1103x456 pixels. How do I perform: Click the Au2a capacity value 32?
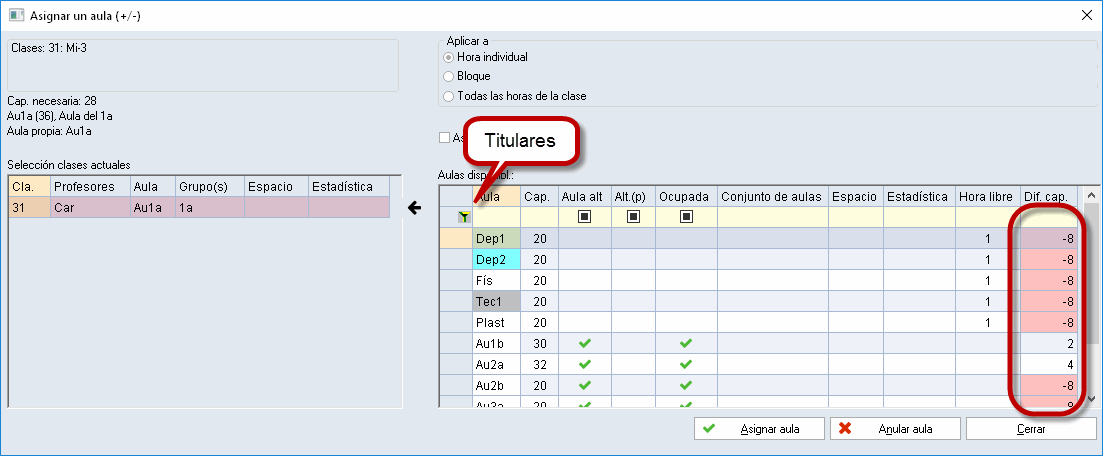coord(540,365)
